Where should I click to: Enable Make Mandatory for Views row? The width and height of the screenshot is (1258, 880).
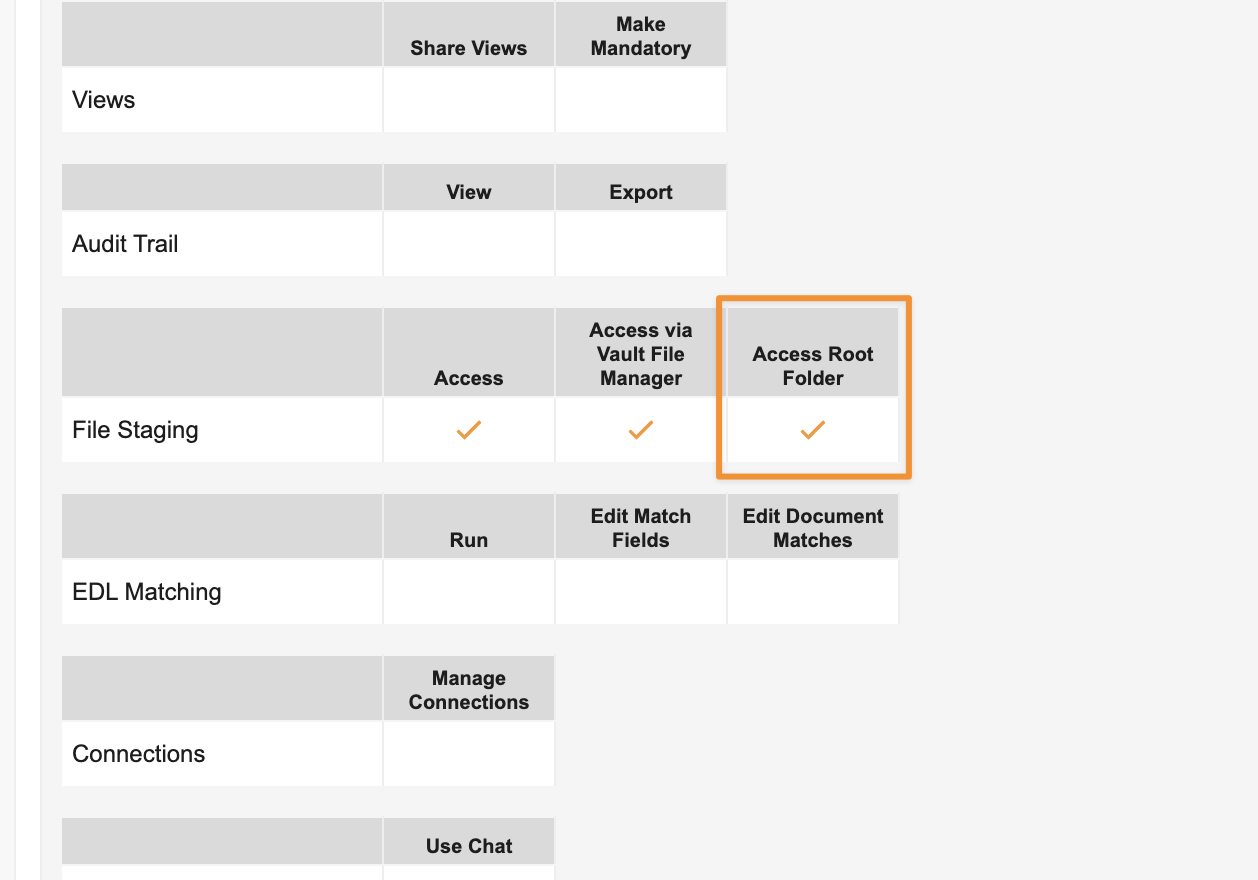pyautogui.click(x=640, y=100)
